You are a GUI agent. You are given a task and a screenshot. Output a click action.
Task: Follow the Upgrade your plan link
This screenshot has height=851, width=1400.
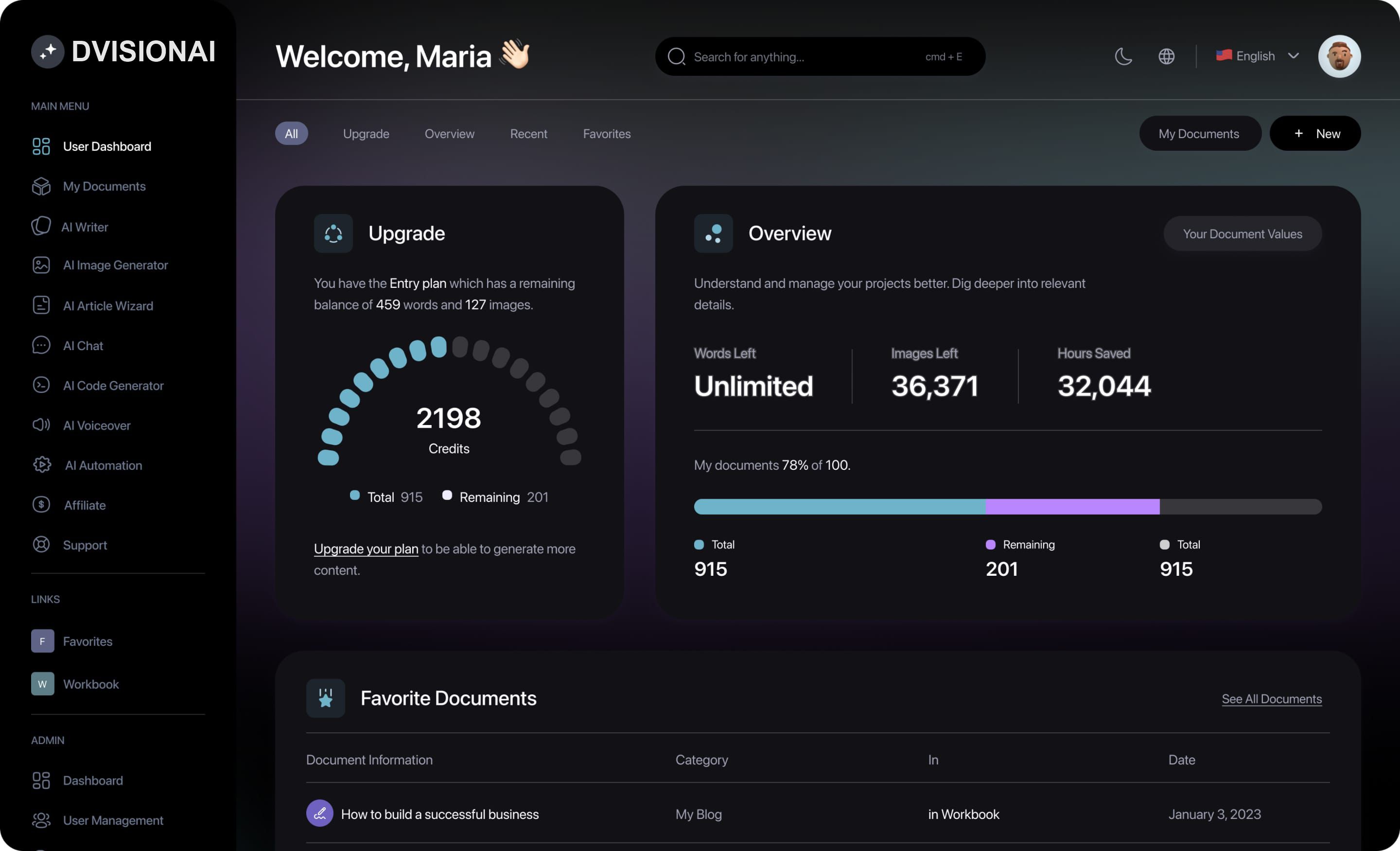[366, 549]
